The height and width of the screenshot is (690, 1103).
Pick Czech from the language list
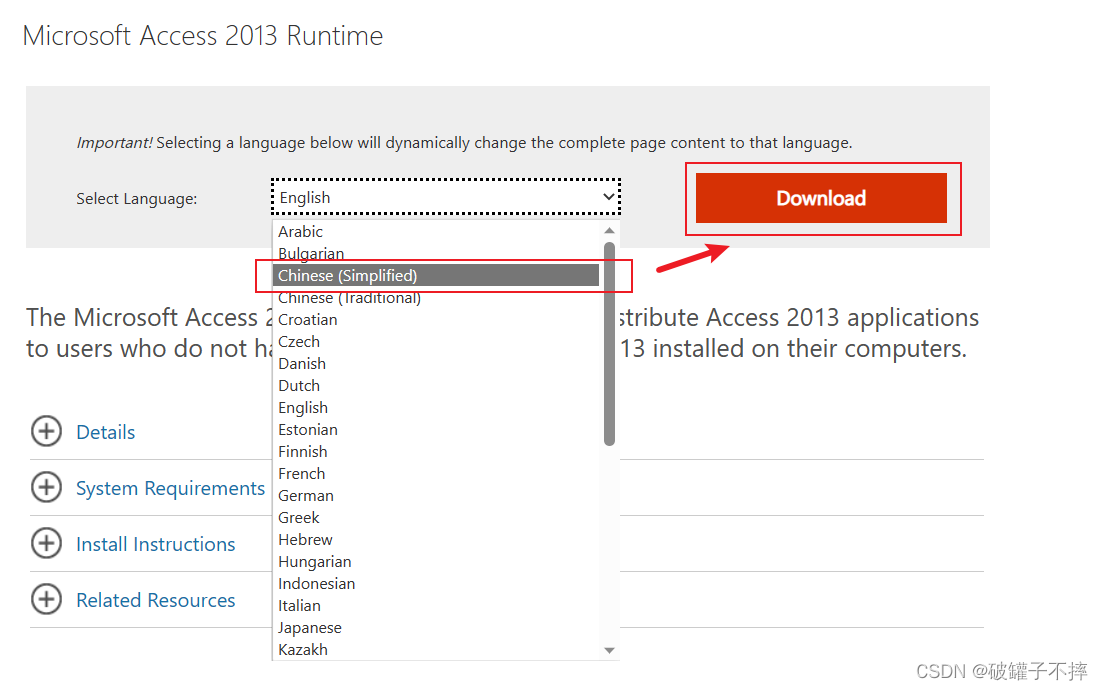click(436, 341)
